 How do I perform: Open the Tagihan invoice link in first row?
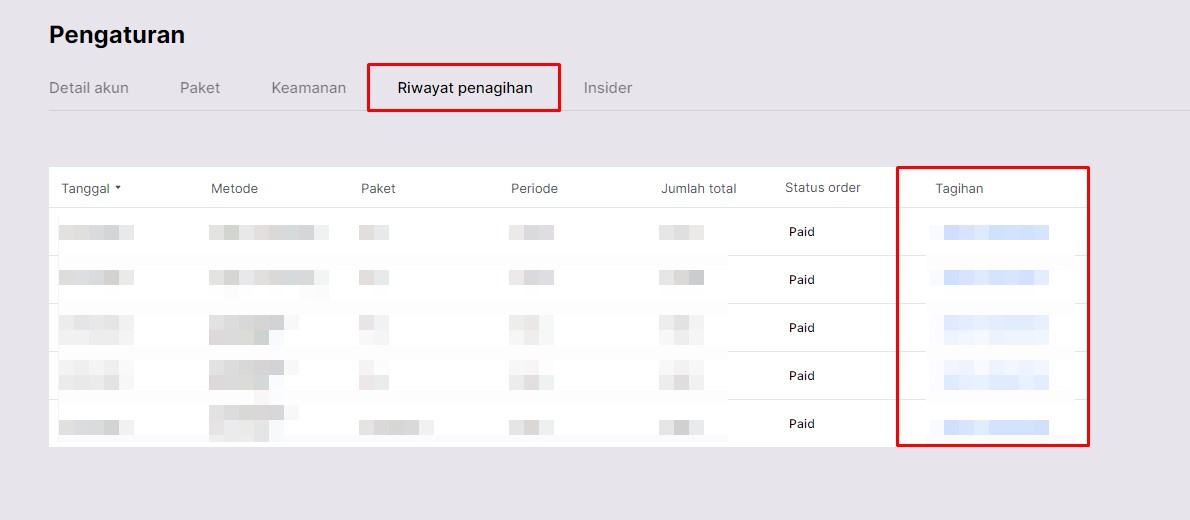coord(995,232)
